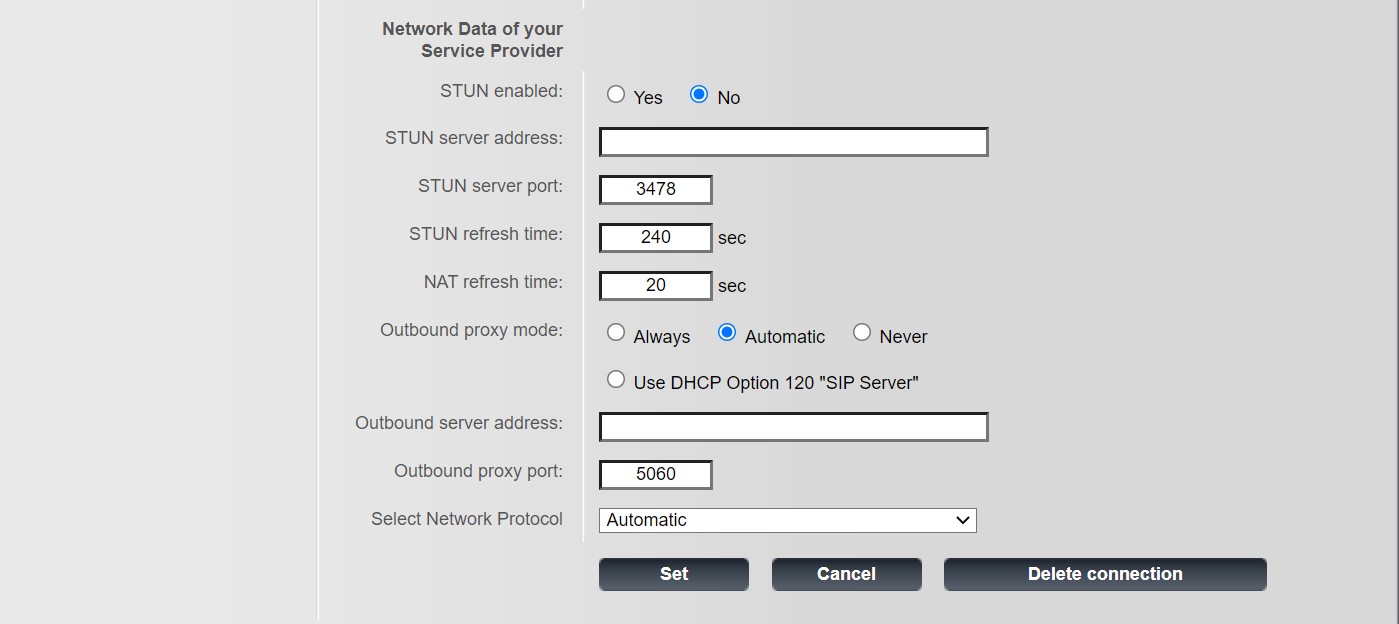The image size is (1399, 624).
Task: Enable Use DHCP Option 120 "SIP Server"
Action: [616, 380]
